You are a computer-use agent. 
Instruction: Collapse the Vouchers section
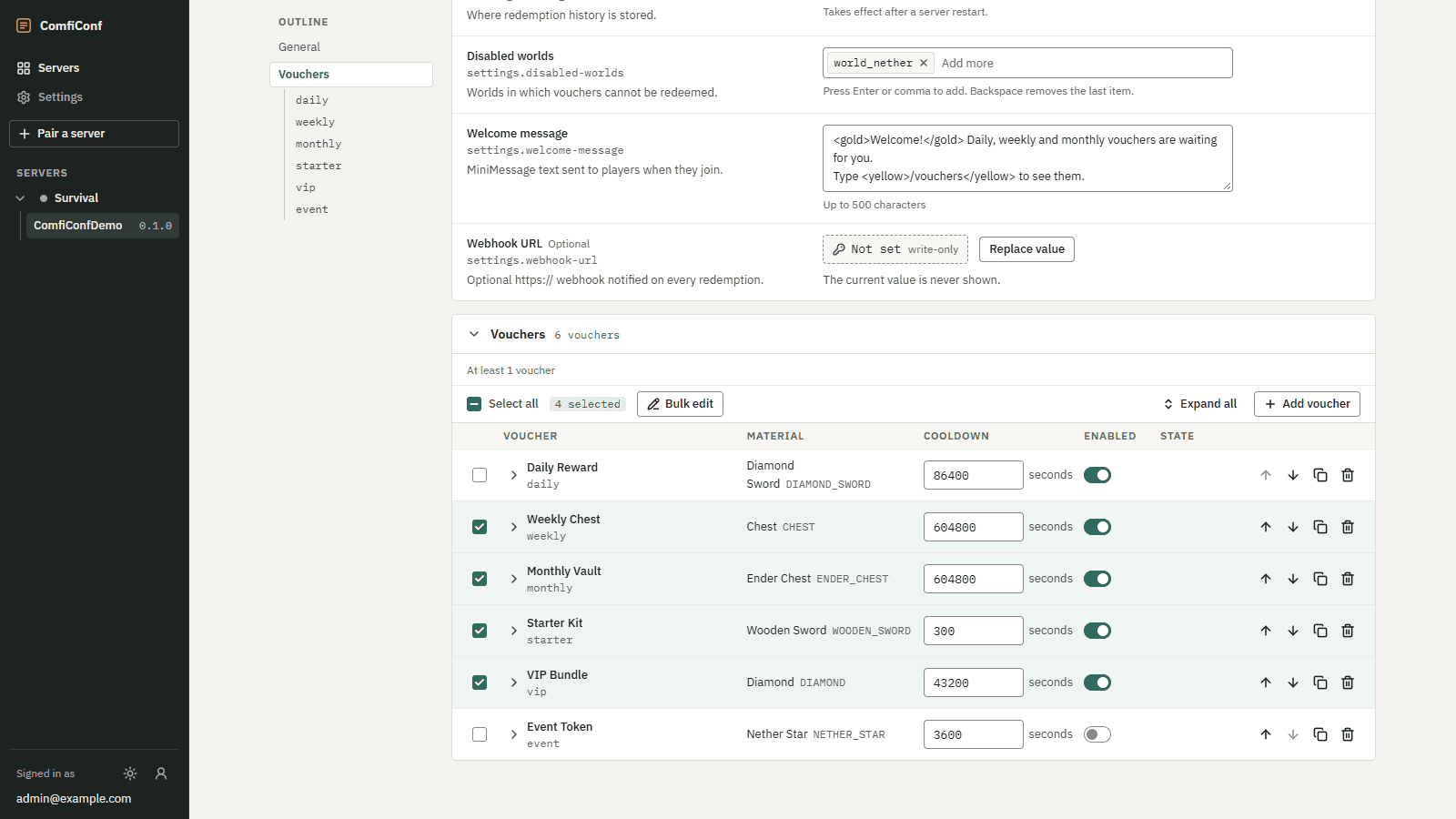474,334
